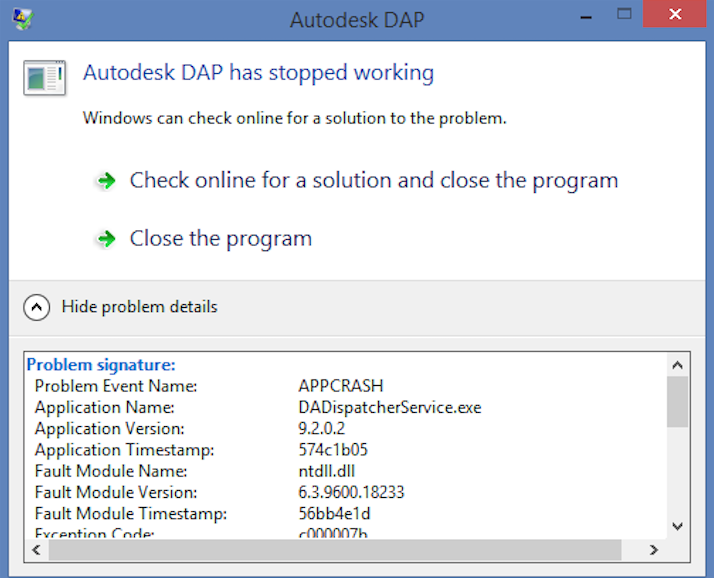This screenshot has width=714, height=578.
Task: Click the horizontal scrollbar right arrow
Action: (x=654, y=549)
